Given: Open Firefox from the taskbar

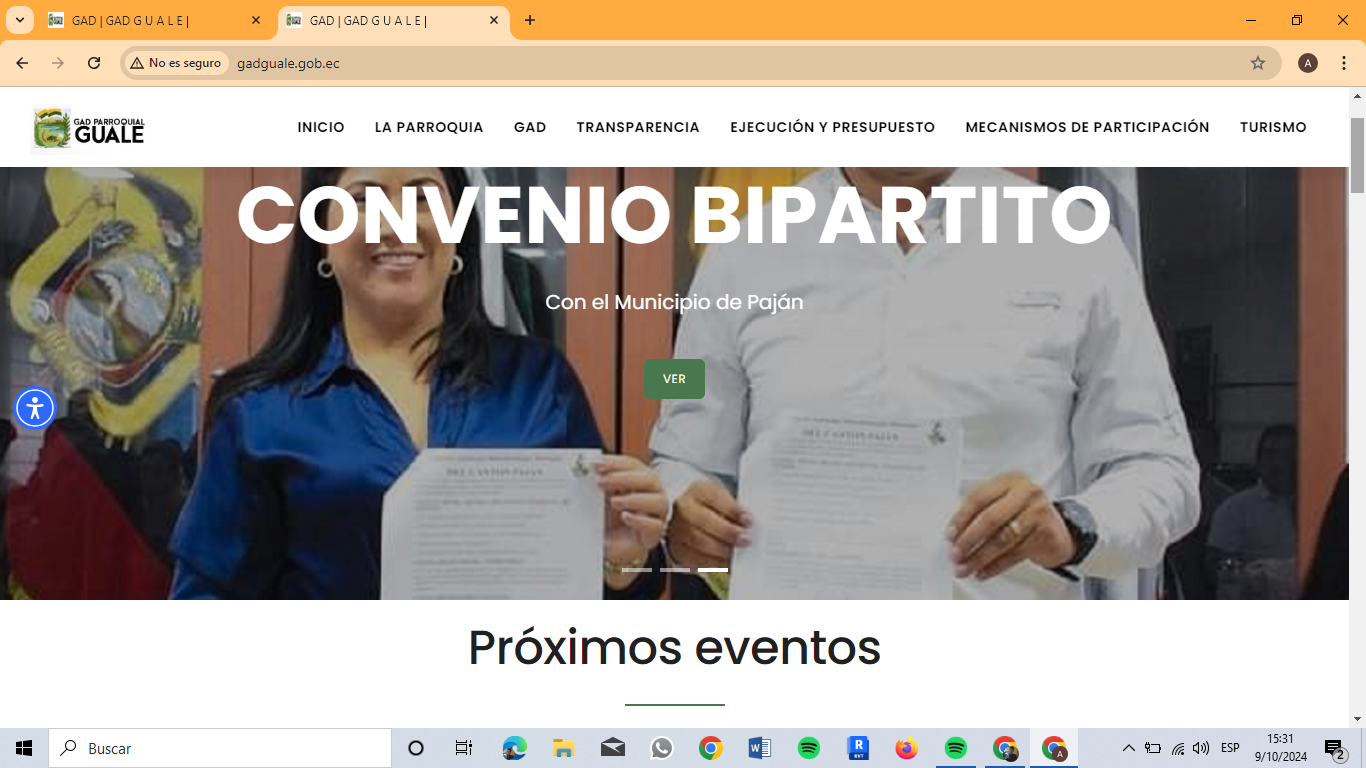Looking at the screenshot, I should (906, 748).
